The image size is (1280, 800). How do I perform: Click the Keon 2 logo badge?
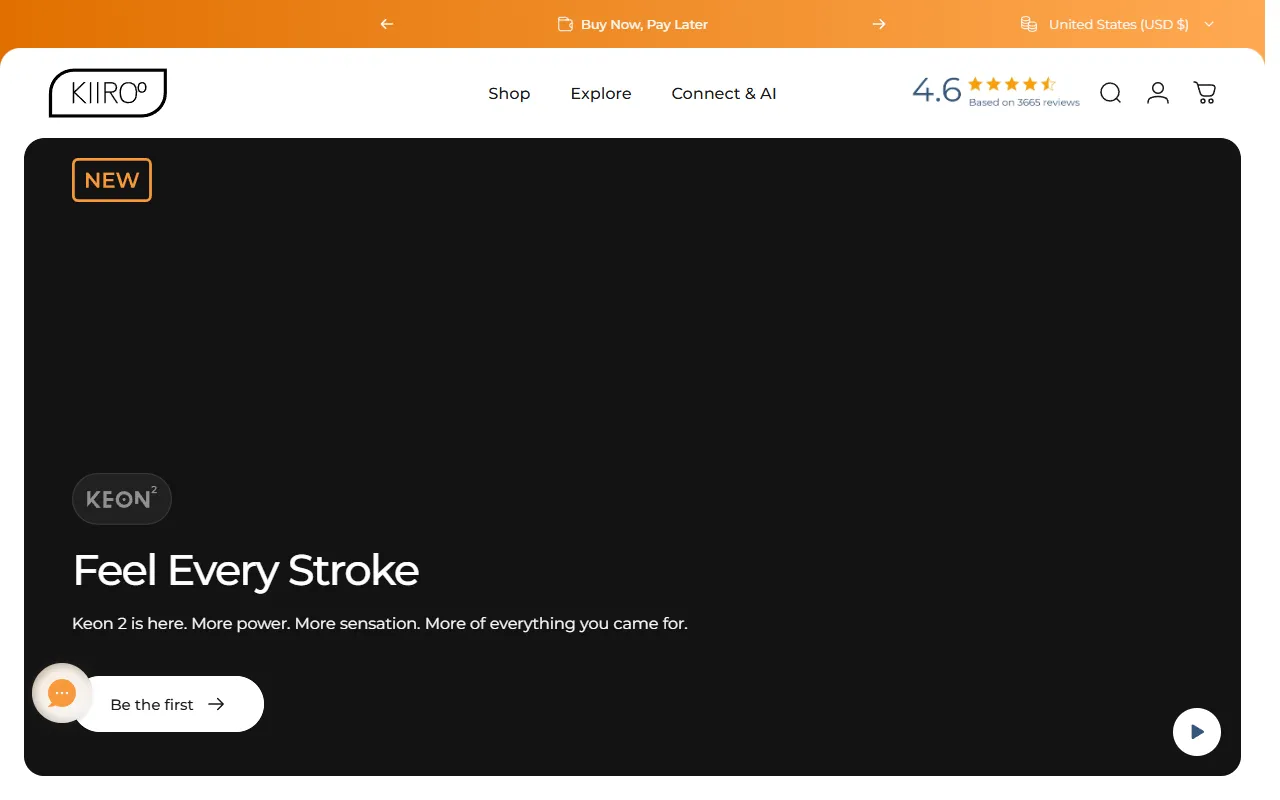(122, 499)
